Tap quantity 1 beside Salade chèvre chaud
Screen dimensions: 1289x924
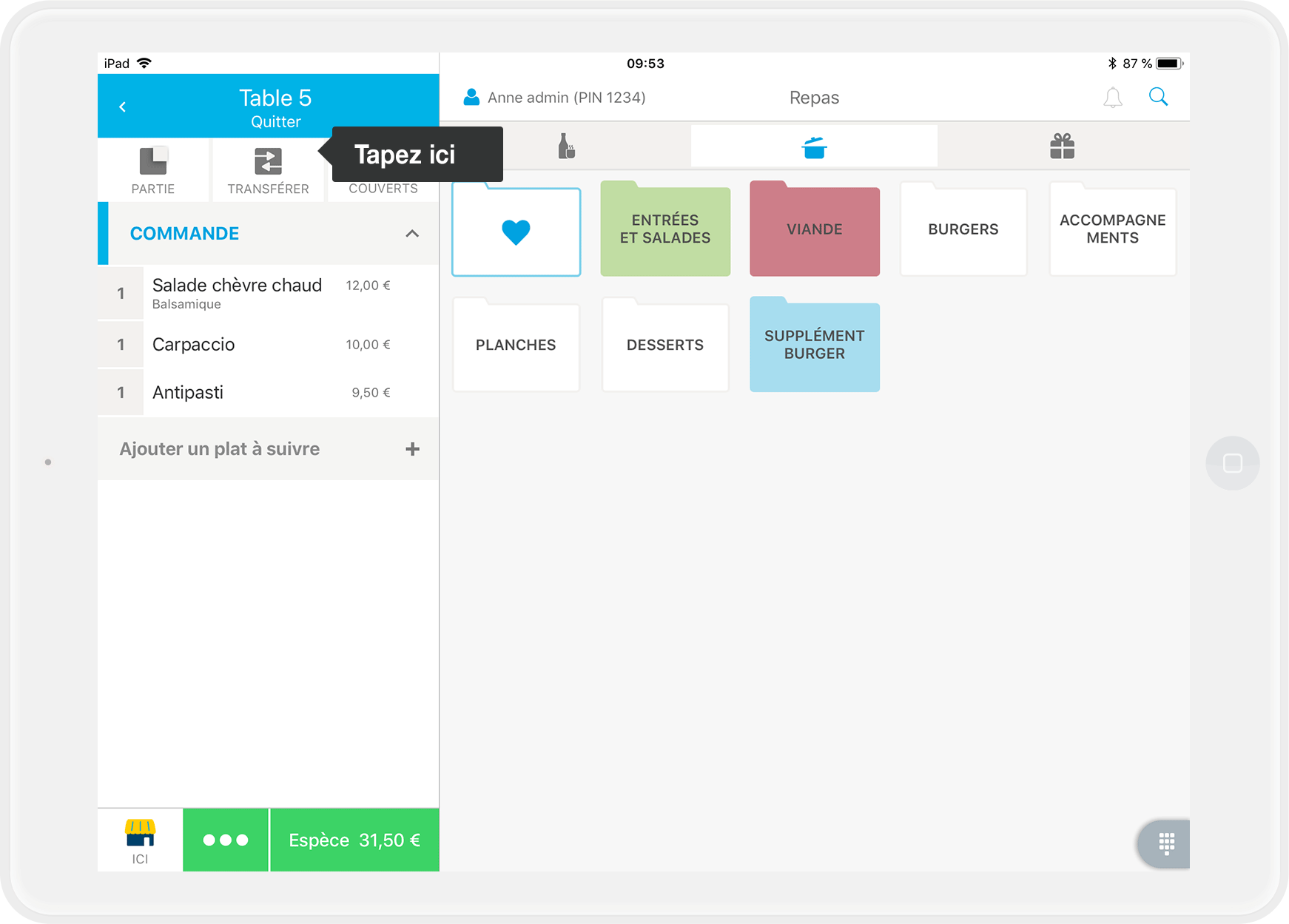[x=121, y=293]
